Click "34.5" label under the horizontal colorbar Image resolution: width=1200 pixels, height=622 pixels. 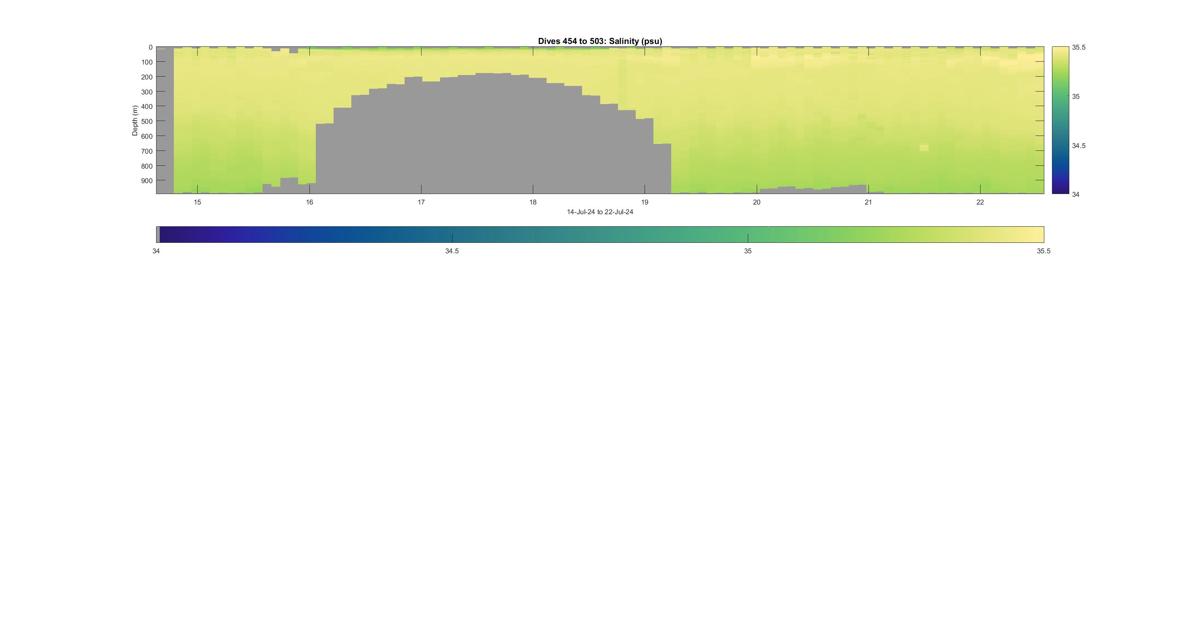pyautogui.click(x=452, y=251)
